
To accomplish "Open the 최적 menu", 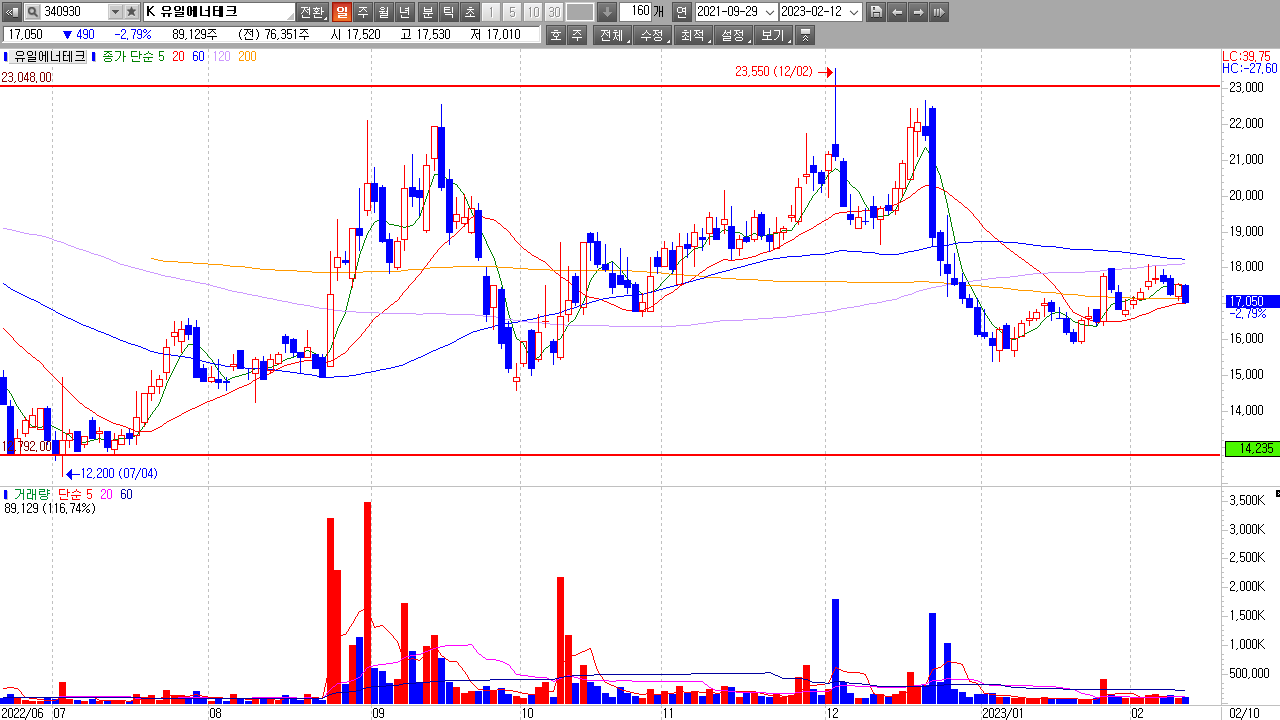I will [692, 35].
